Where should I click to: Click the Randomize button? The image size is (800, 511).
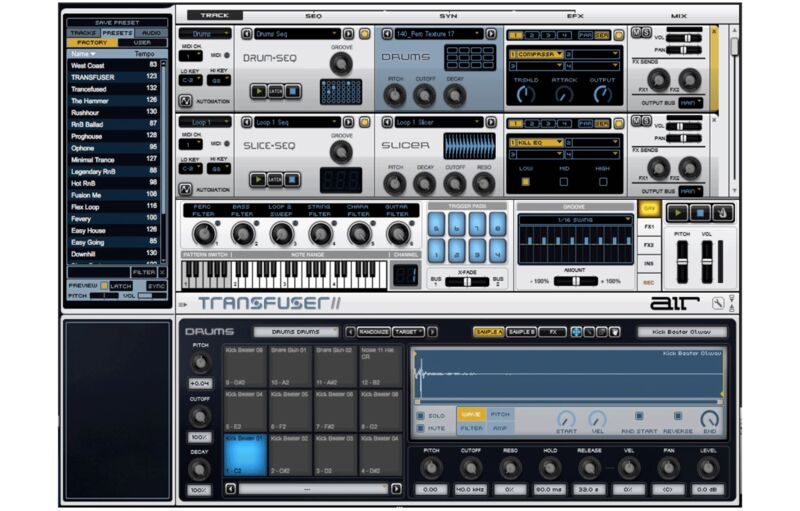point(373,331)
